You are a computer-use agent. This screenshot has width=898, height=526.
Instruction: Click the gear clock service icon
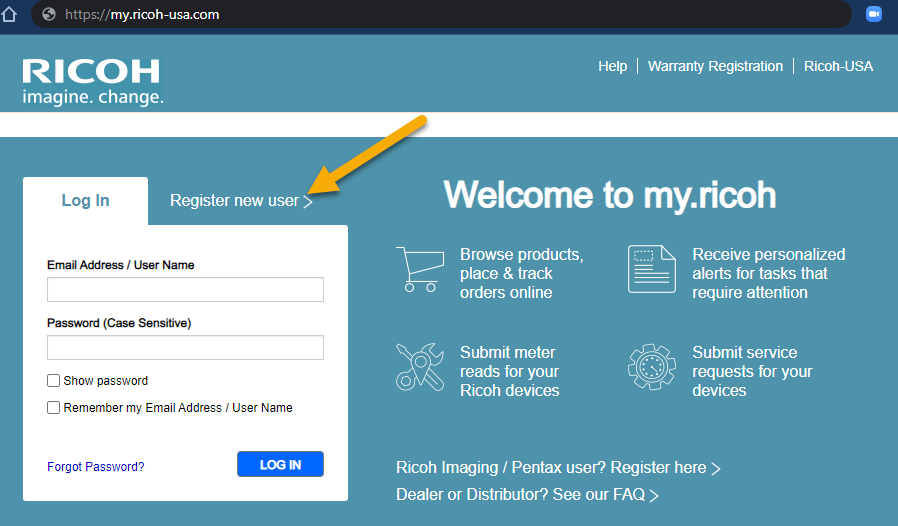tap(652, 367)
